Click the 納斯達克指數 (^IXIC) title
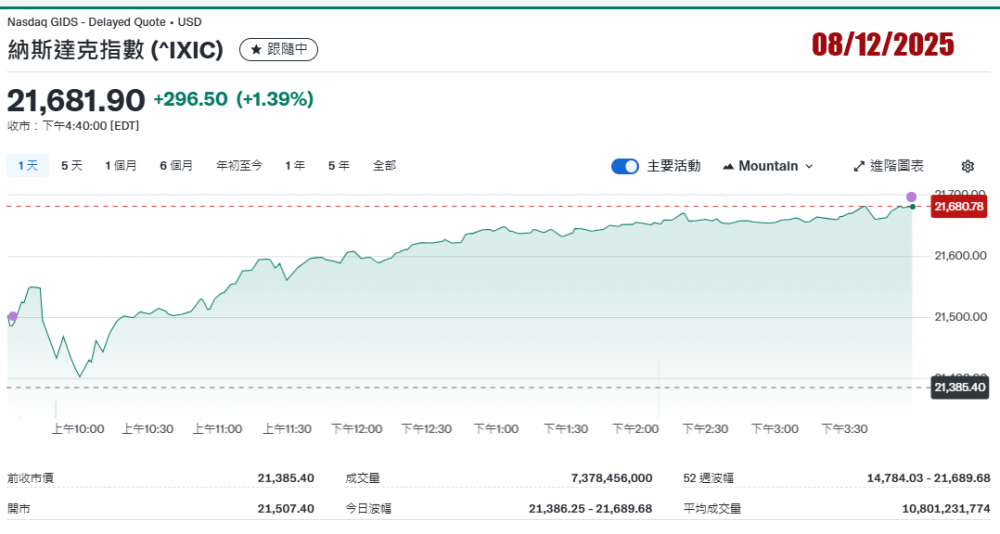 (115, 49)
